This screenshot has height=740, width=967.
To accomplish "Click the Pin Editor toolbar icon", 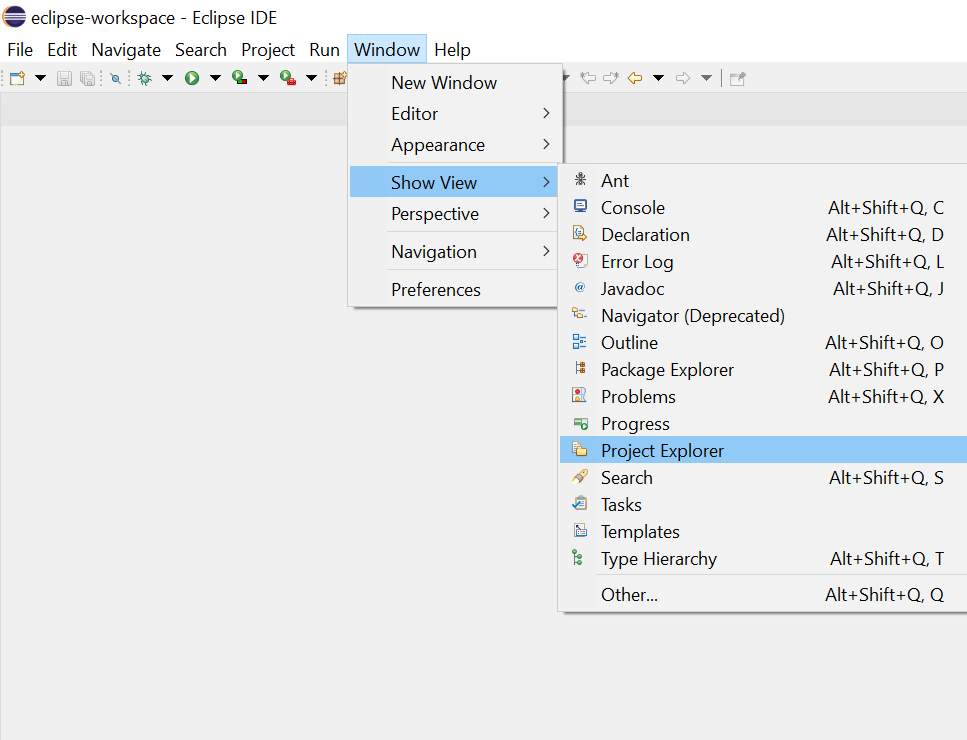I will (738, 78).
